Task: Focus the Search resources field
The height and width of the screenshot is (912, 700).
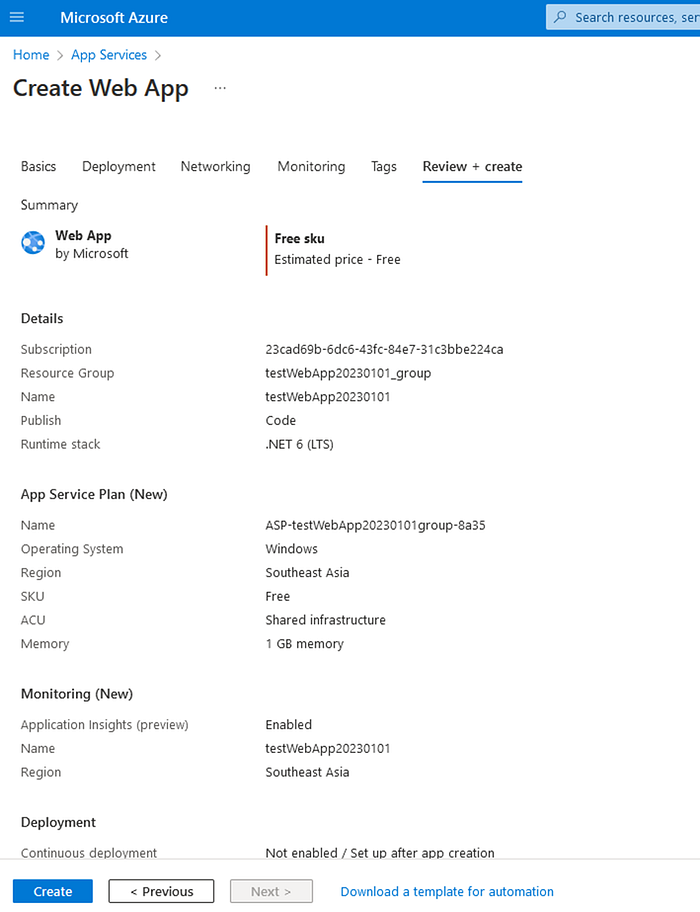Action: click(623, 17)
